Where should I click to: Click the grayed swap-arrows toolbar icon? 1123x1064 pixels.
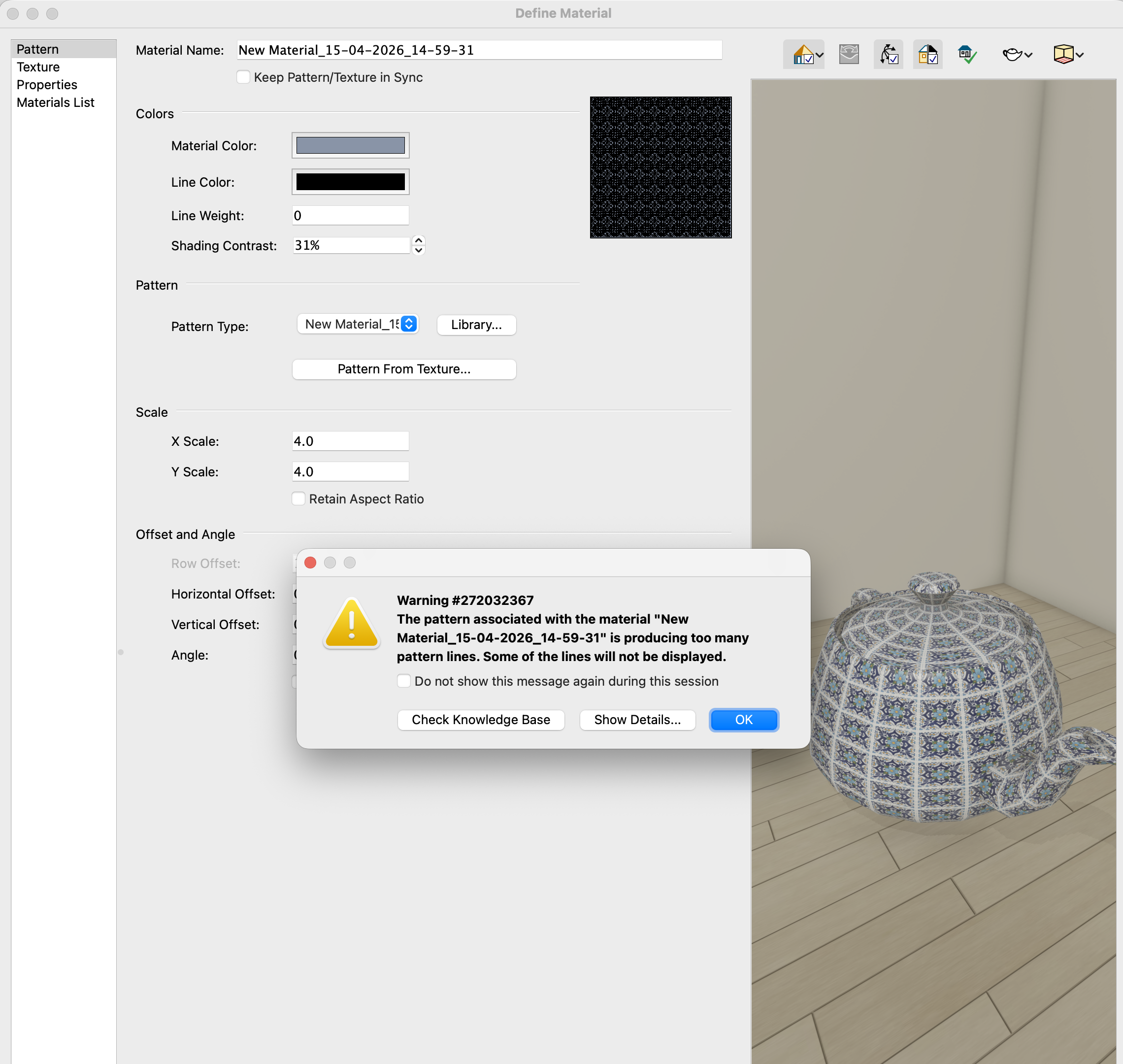click(849, 55)
